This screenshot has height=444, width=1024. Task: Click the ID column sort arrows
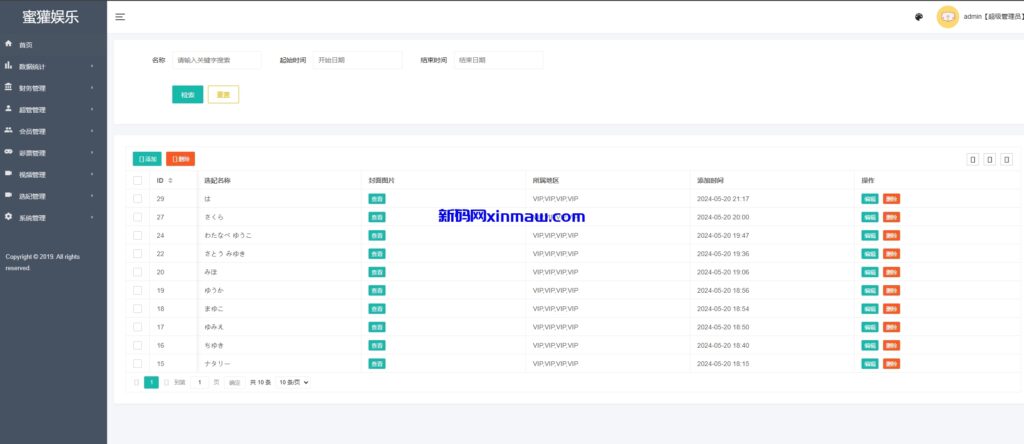pos(170,181)
